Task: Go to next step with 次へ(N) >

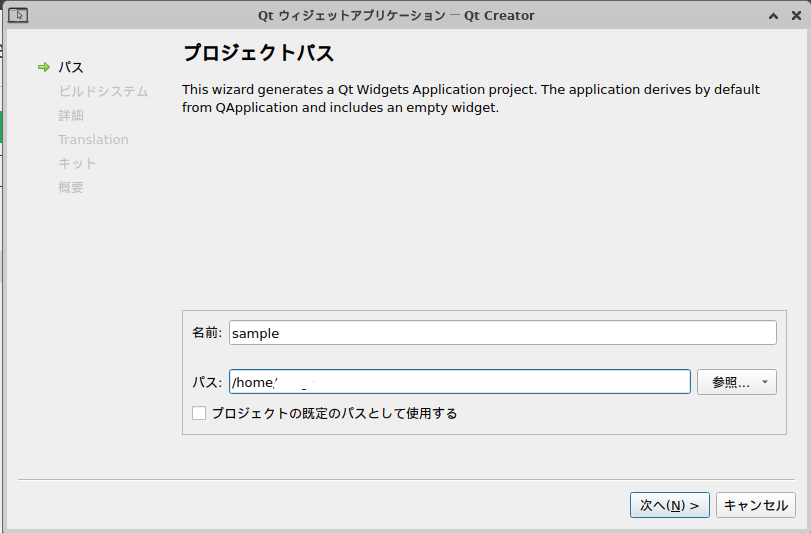Action: point(669,505)
